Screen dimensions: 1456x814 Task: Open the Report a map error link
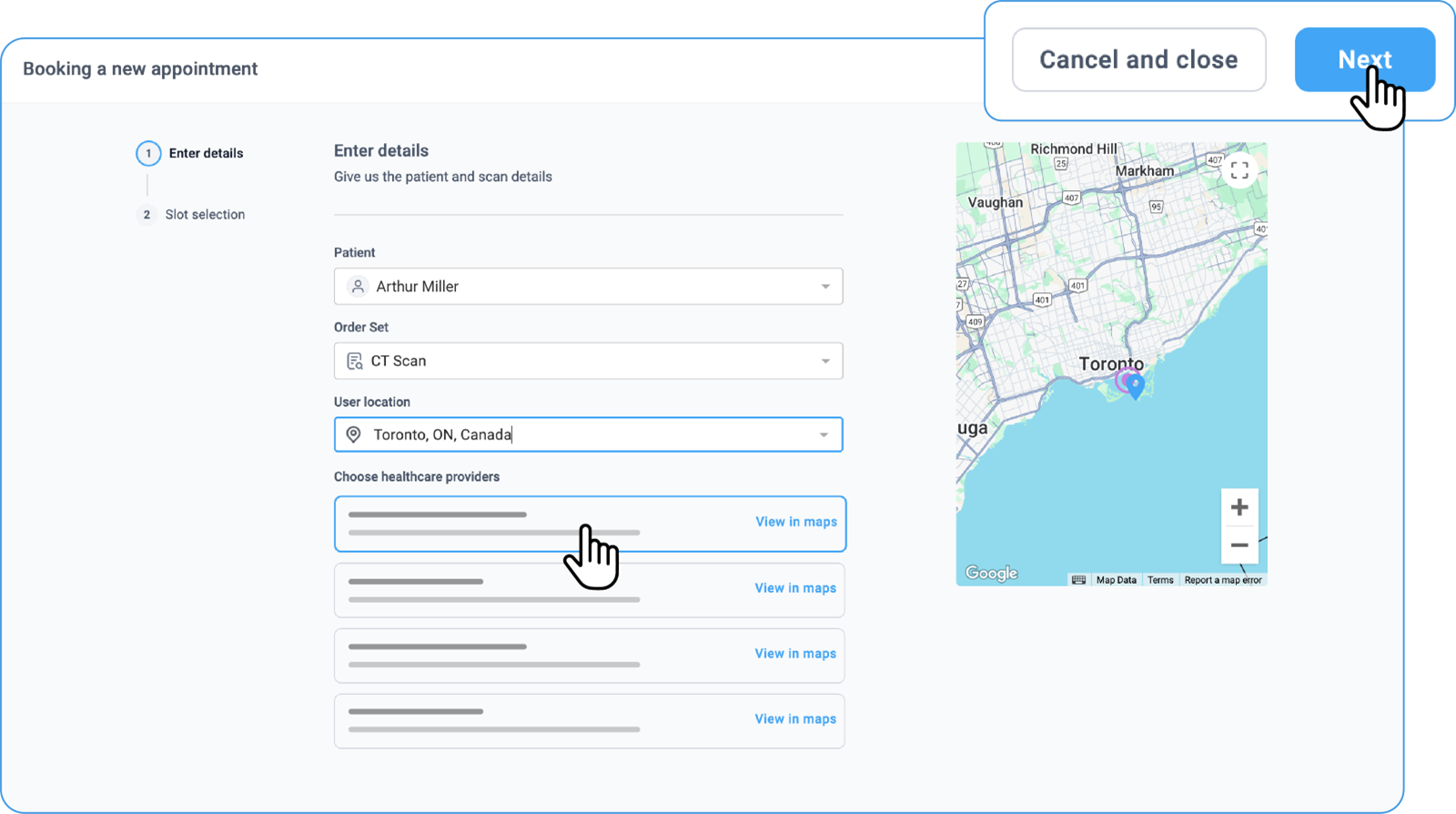(x=1222, y=580)
